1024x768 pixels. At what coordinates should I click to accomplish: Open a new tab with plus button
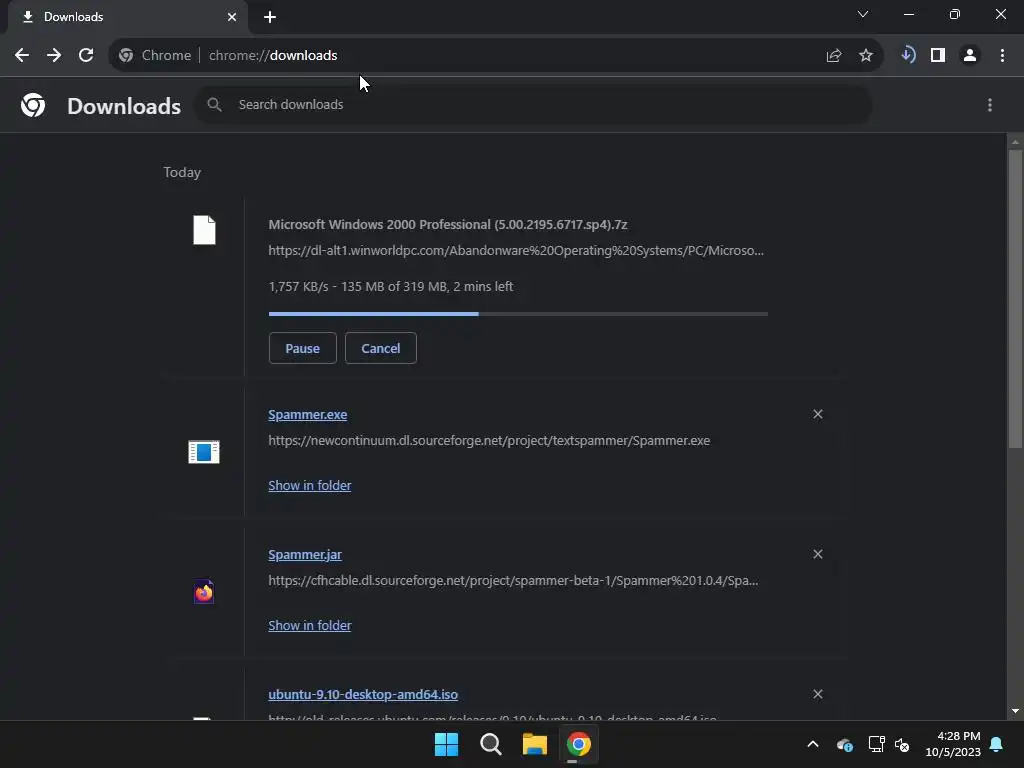click(270, 17)
